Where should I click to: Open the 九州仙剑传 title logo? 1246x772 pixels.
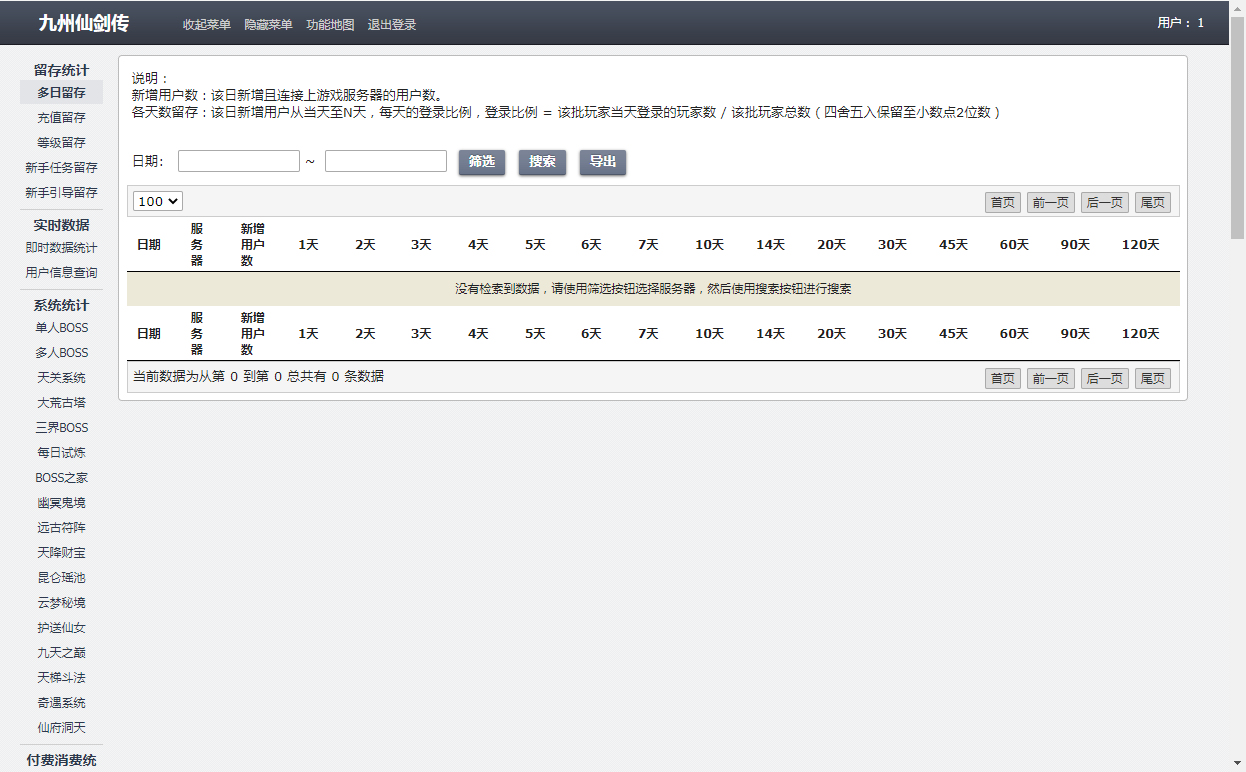pyautogui.click(x=84, y=23)
